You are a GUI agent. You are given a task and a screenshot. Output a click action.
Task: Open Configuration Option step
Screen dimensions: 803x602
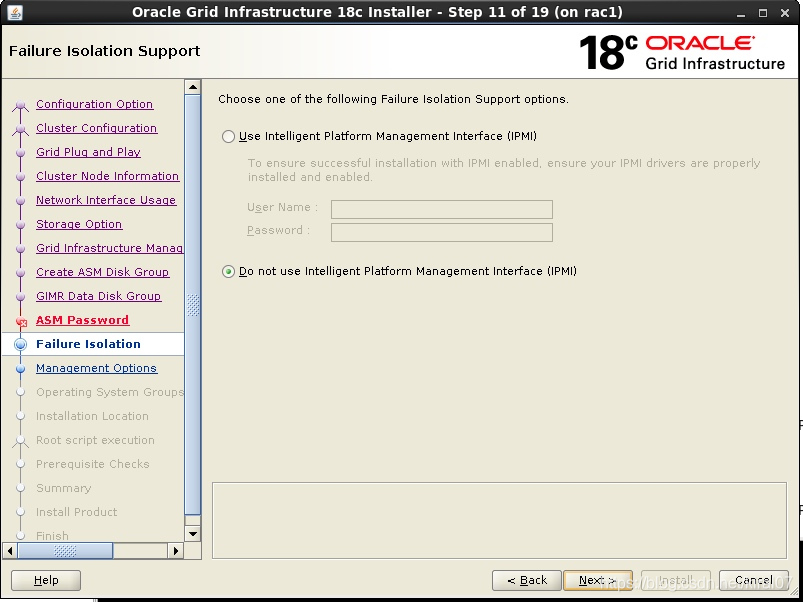pyautogui.click(x=94, y=104)
